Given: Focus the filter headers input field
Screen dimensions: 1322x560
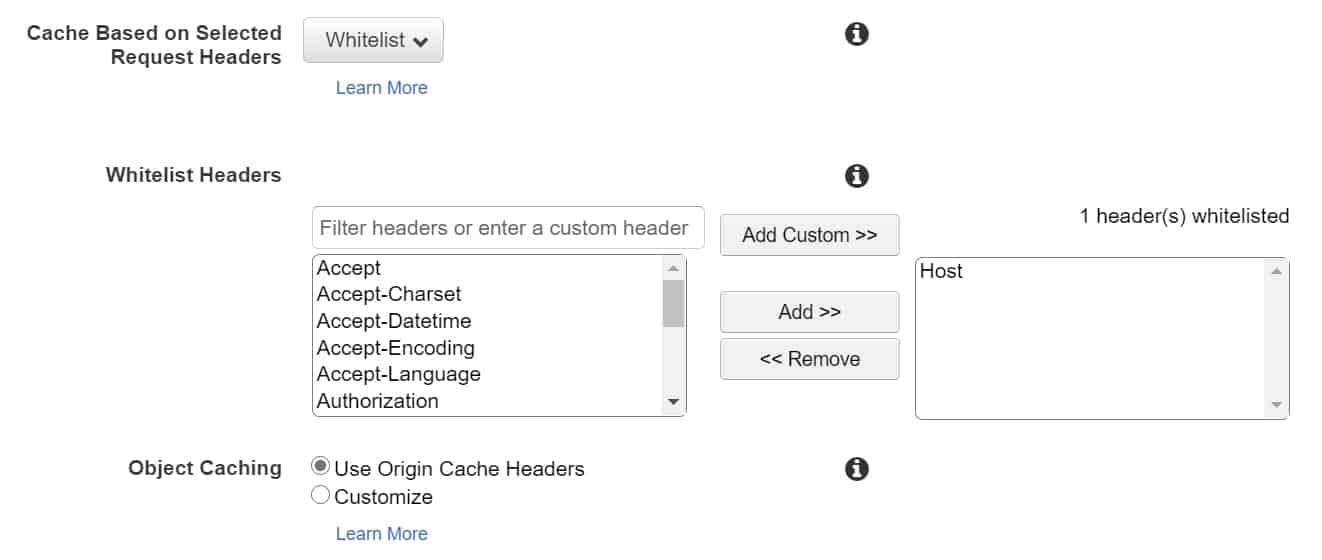Looking at the screenshot, I should [507, 228].
